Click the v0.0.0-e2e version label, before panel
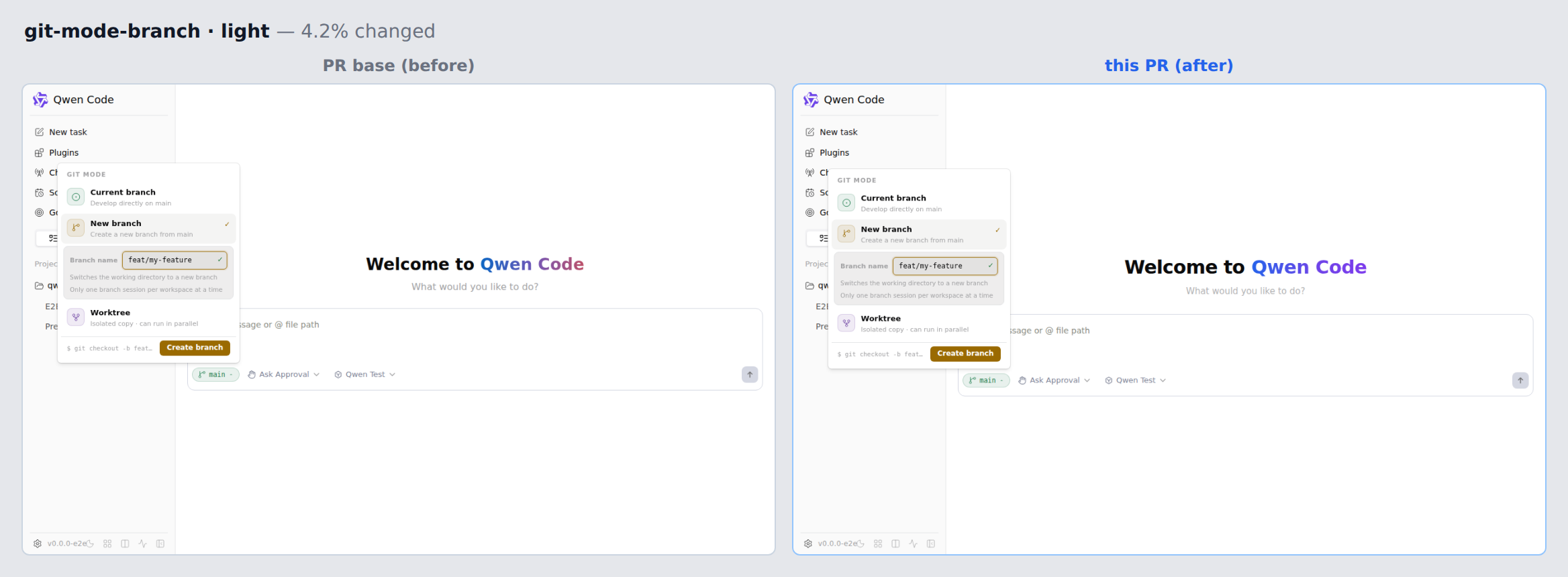Viewport: 1568px width, 577px height. pos(66,543)
